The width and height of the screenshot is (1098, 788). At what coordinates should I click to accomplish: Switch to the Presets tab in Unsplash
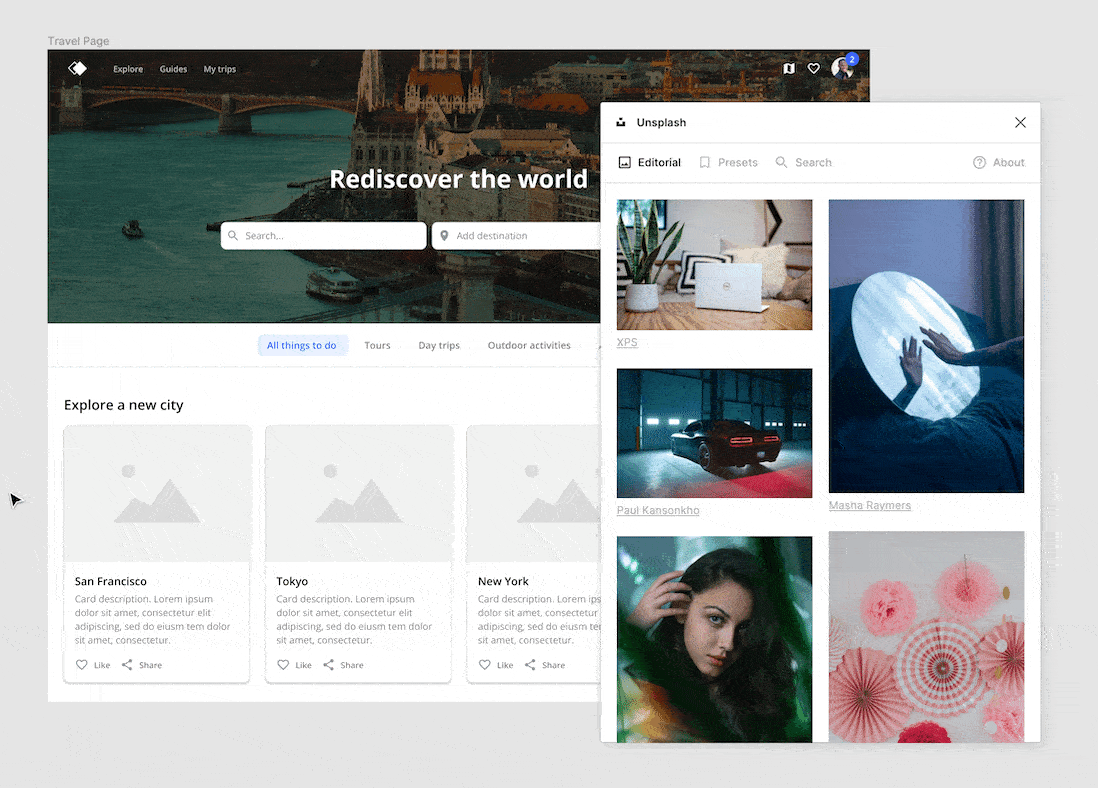728,163
